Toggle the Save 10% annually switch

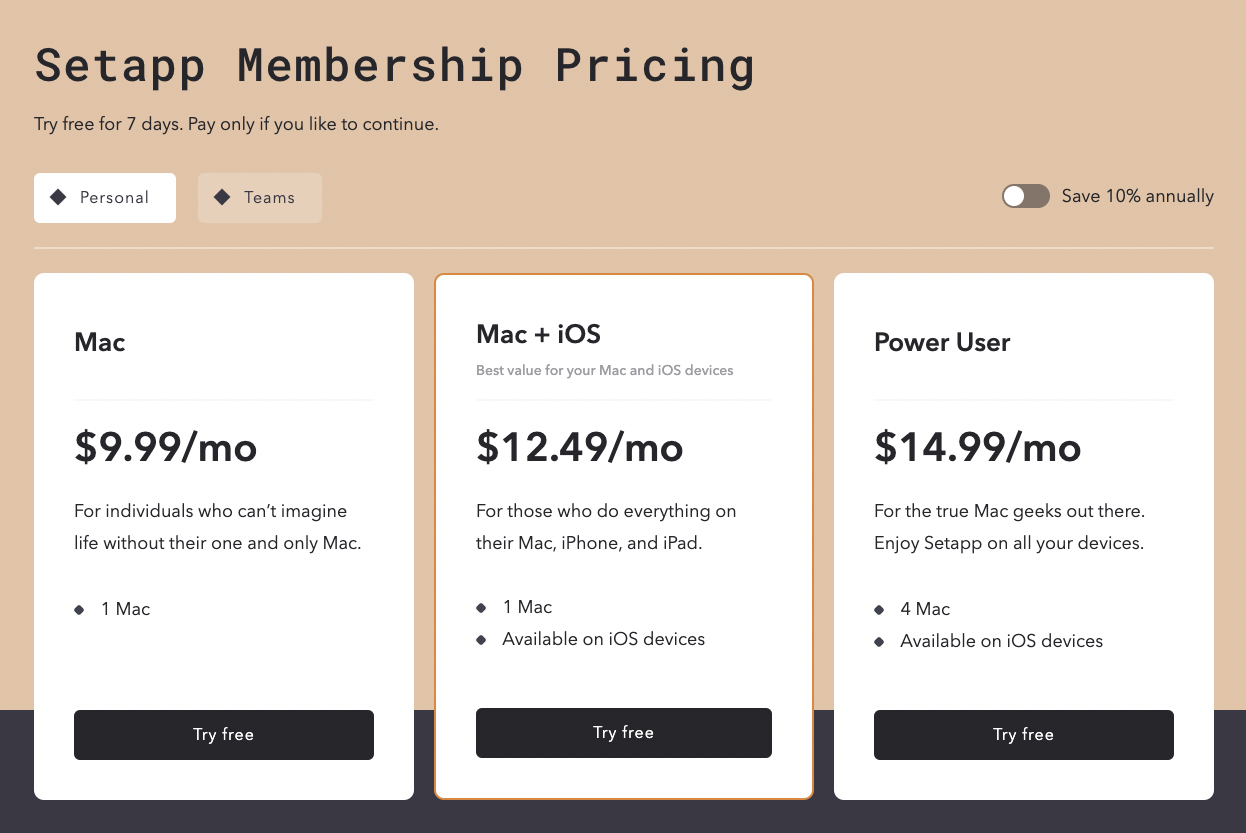coord(1025,196)
